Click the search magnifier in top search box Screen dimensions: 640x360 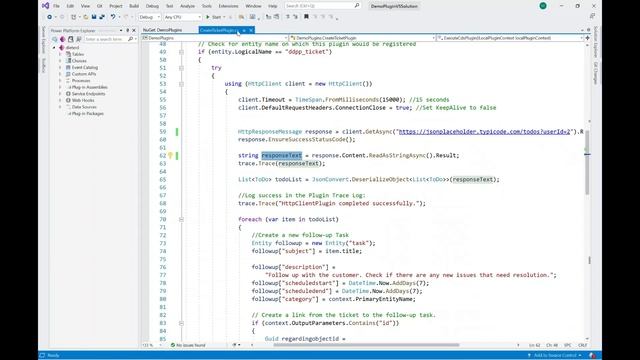click(x=357, y=6)
